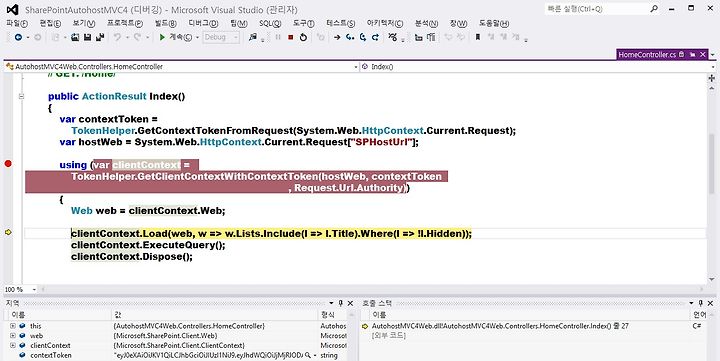
Task: Click the Step Out icon
Action: tap(375, 38)
